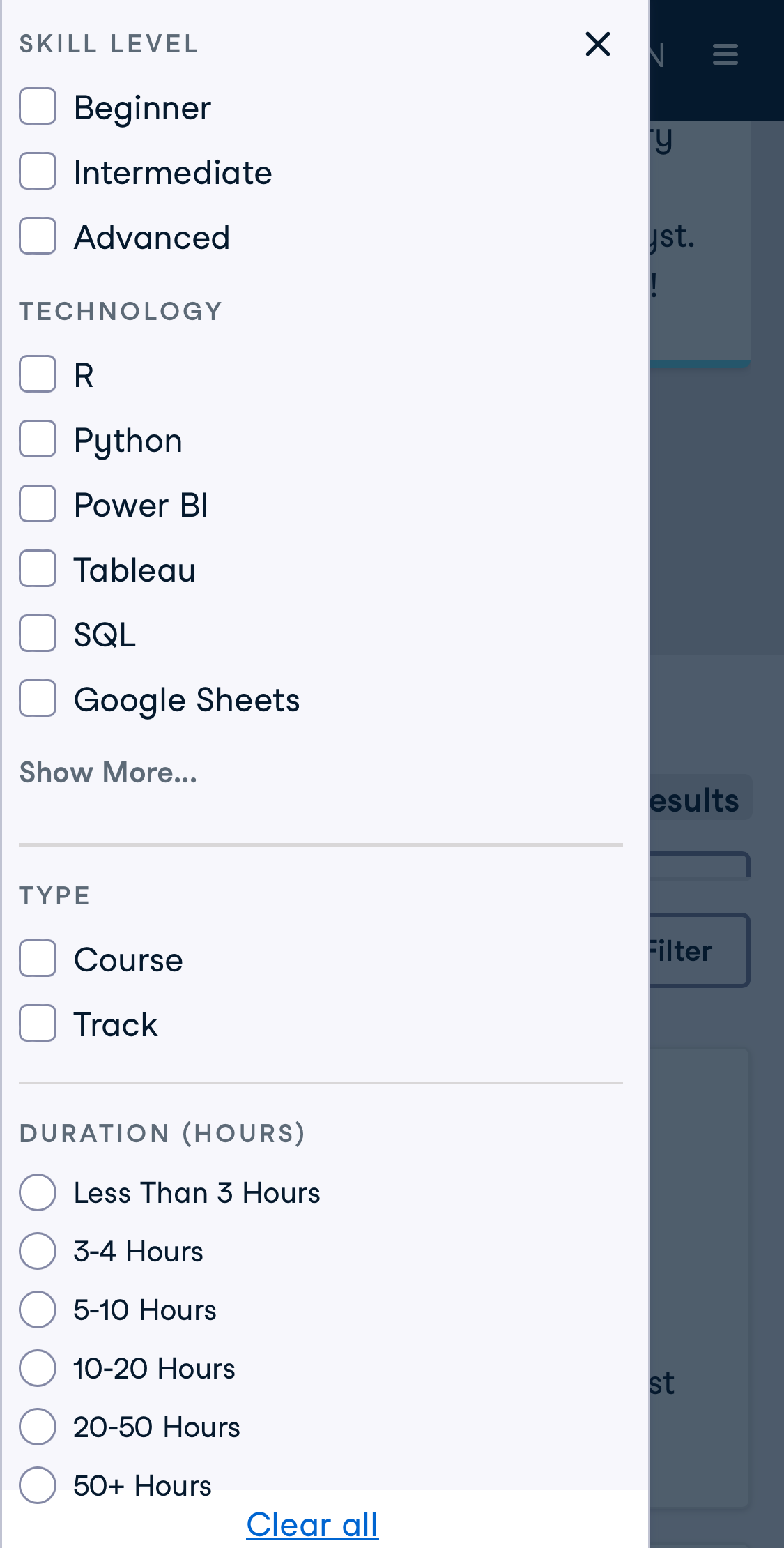Check the Track type option
Screen dimensions: 784x1548
[38, 1024]
